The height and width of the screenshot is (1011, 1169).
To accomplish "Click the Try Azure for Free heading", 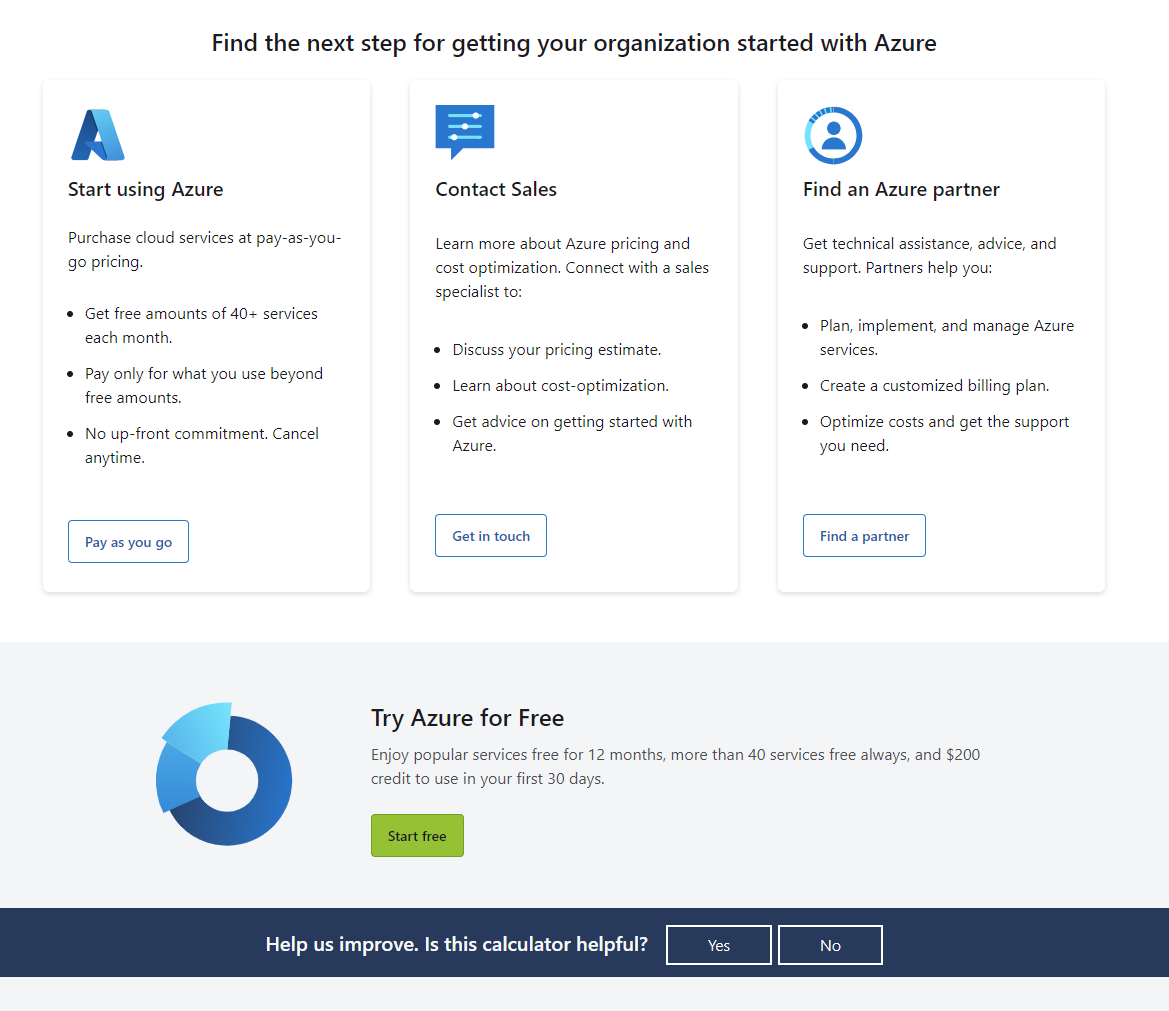I will point(467,718).
